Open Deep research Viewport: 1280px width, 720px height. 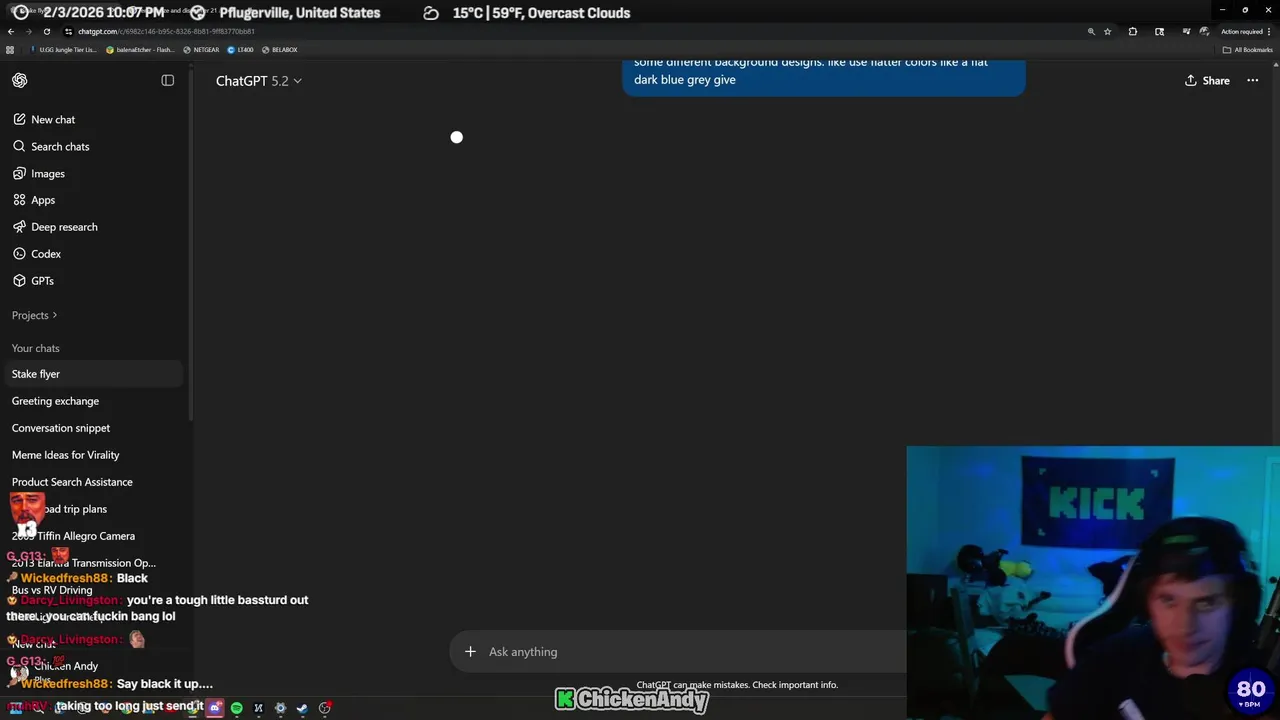pos(64,227)
